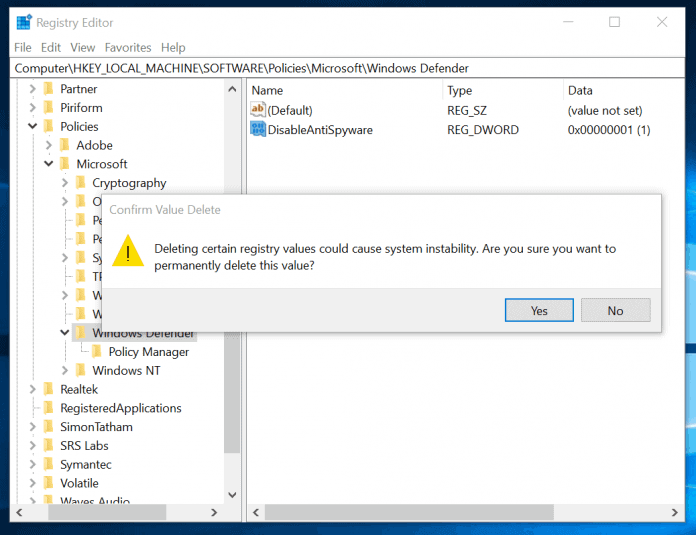Open the File menu

tap(23, 47)
